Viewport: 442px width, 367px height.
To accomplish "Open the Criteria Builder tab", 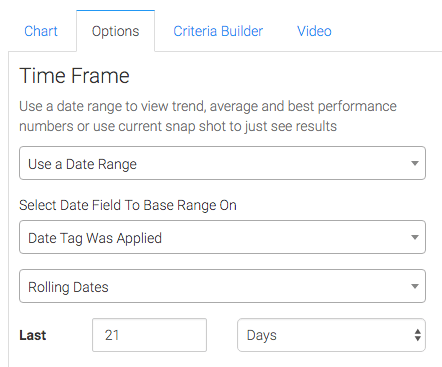I will click(x=218, y=31).
